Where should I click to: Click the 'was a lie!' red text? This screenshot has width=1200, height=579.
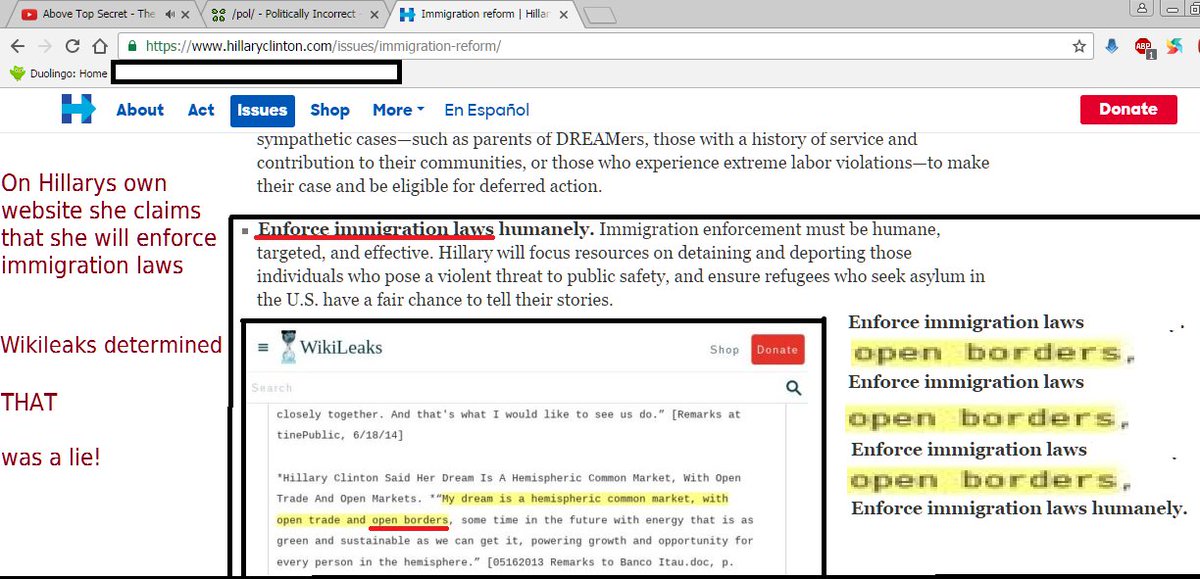pyautogui.click(x=50, y=458)
